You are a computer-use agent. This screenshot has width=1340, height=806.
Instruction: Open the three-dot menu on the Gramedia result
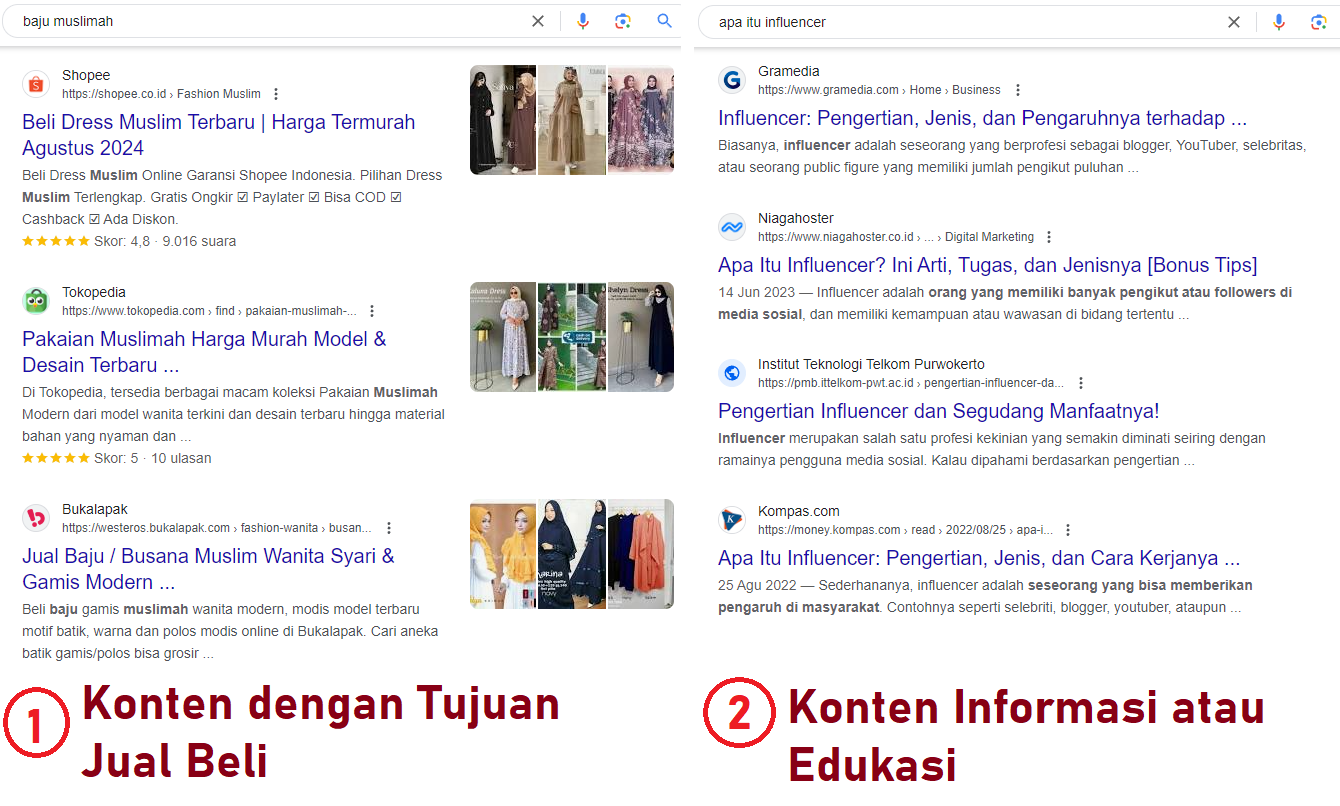click(1017, 89)
